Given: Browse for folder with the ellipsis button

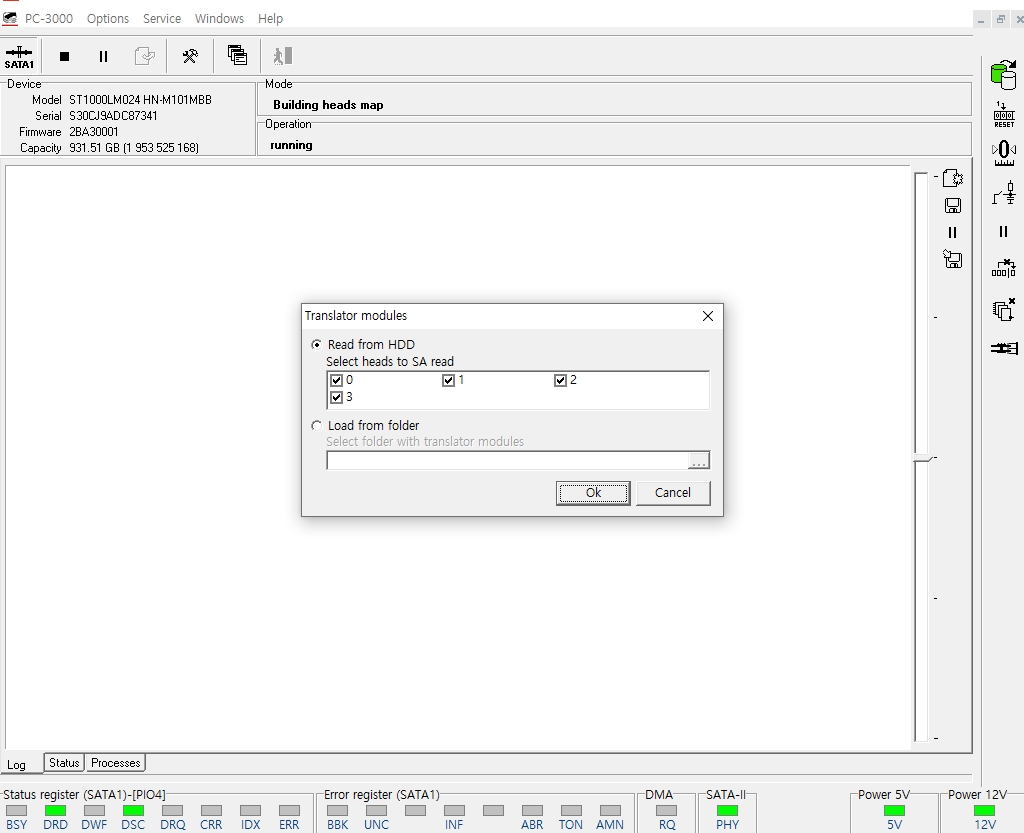Looking at the screenshot, I should click(699, 461).
